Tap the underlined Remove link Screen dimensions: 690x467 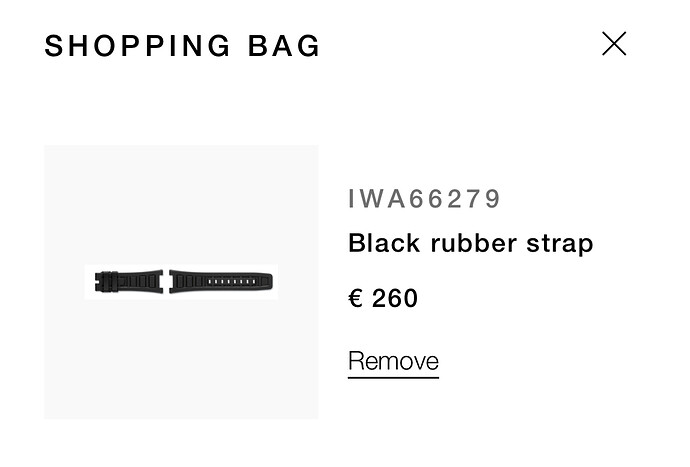(393, 362)
